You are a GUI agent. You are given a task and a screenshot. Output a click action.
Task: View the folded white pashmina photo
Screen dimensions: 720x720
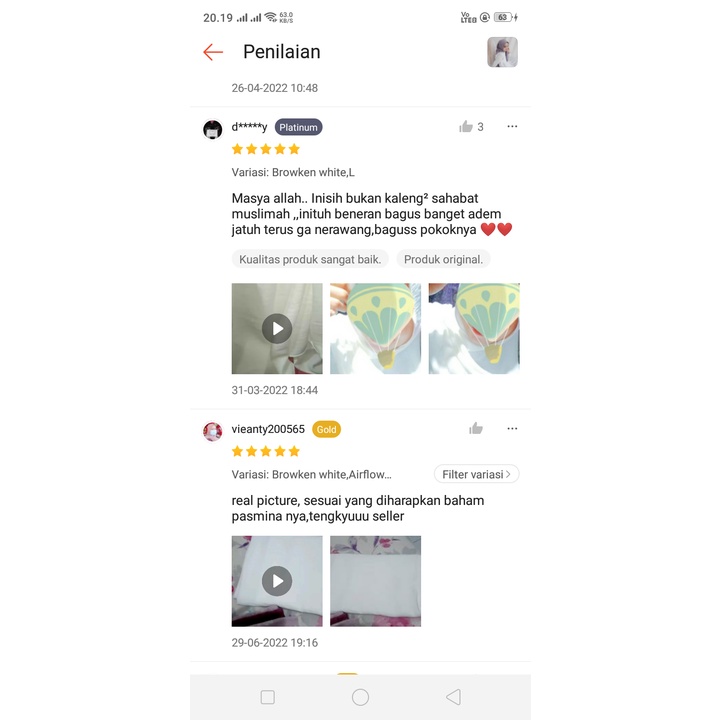pyautogui.click(x=376, y=581)
